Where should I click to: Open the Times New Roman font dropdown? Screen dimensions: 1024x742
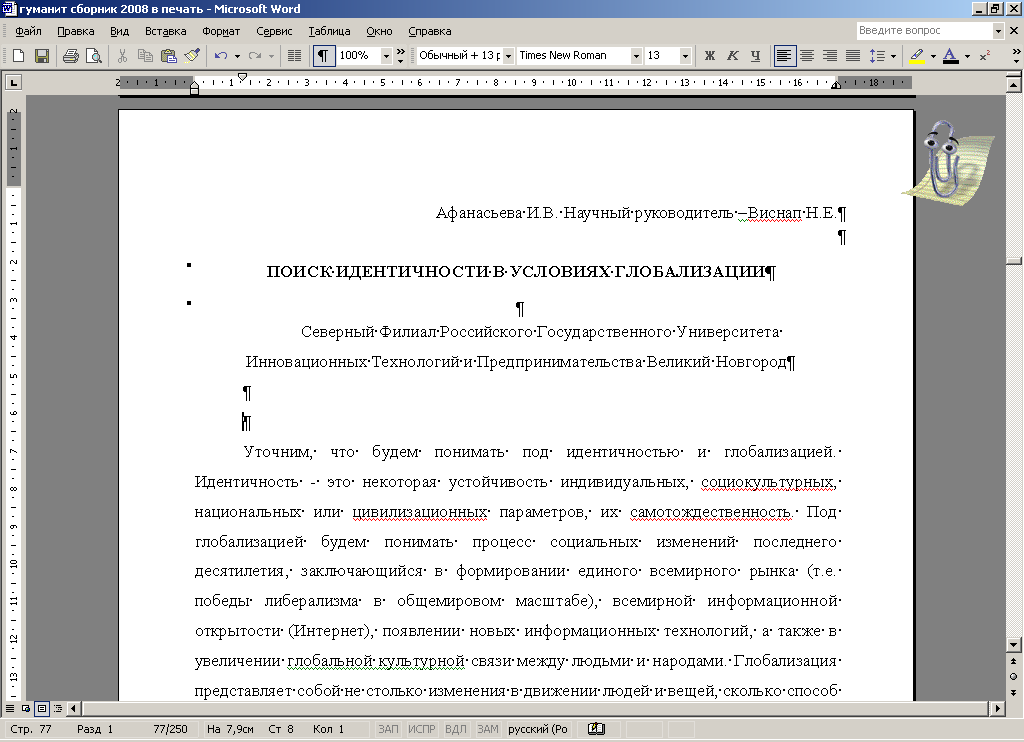tap(636, 56)
